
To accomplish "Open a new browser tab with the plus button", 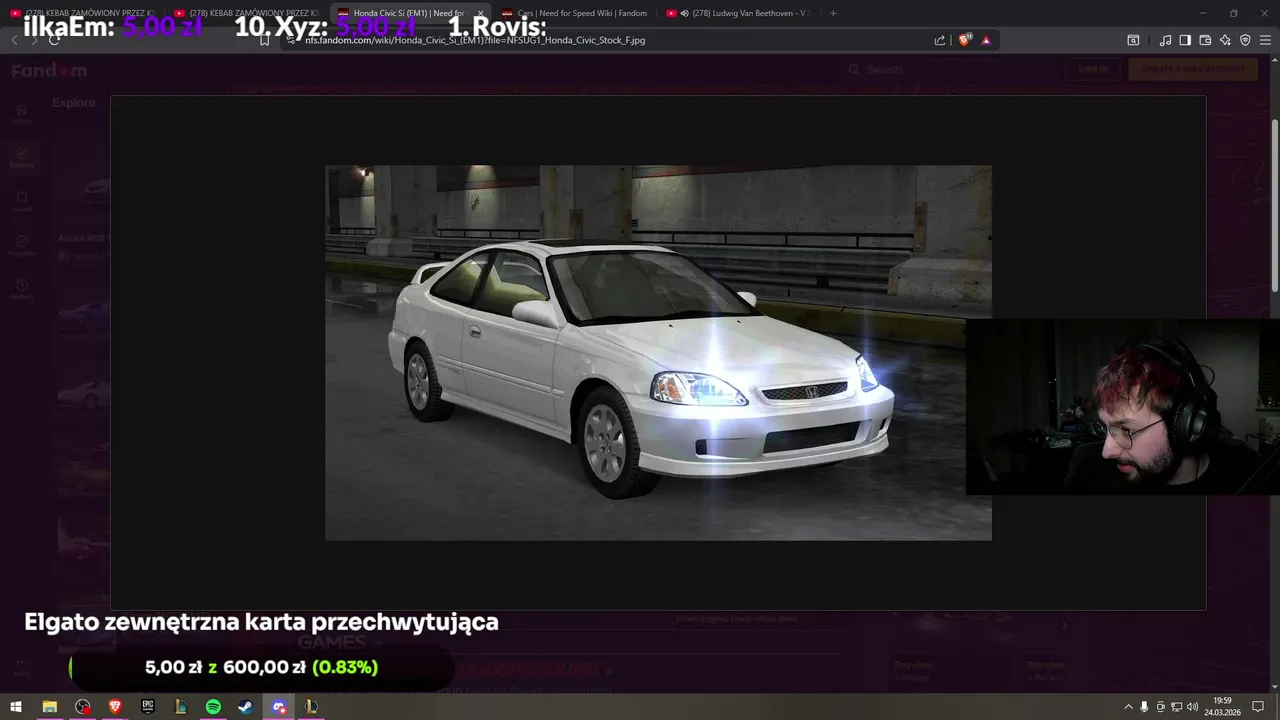I will pos(833,13).
